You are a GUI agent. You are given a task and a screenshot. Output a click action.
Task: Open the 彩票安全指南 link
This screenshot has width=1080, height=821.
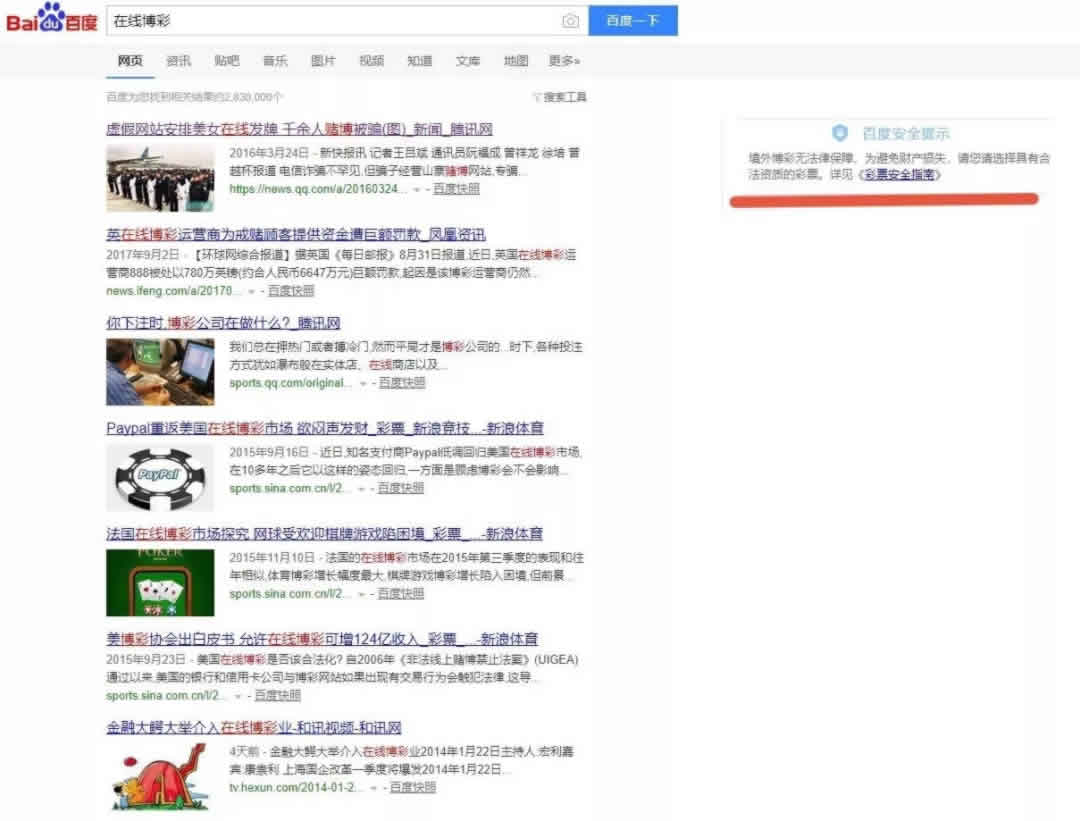[x=900, y=174]
